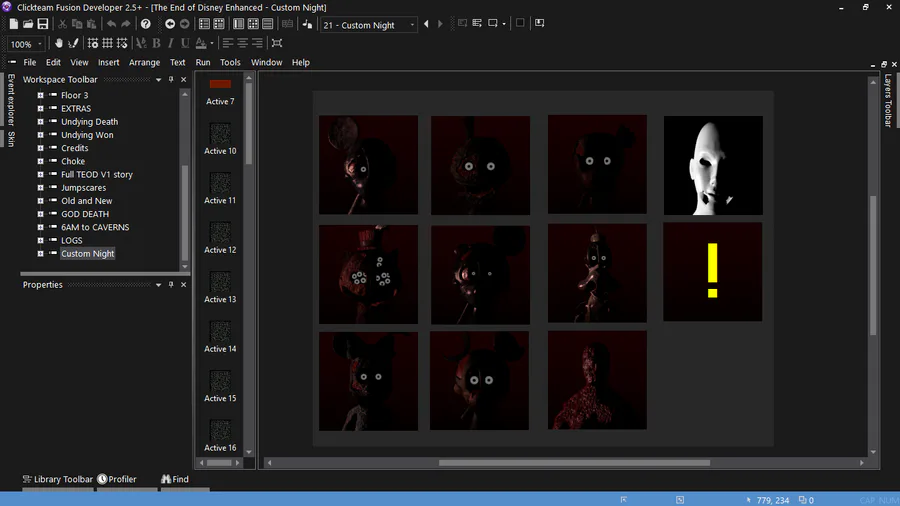Select the Credits frame in workspace
This screenshot has height=506, width=900.
[75, 148]
